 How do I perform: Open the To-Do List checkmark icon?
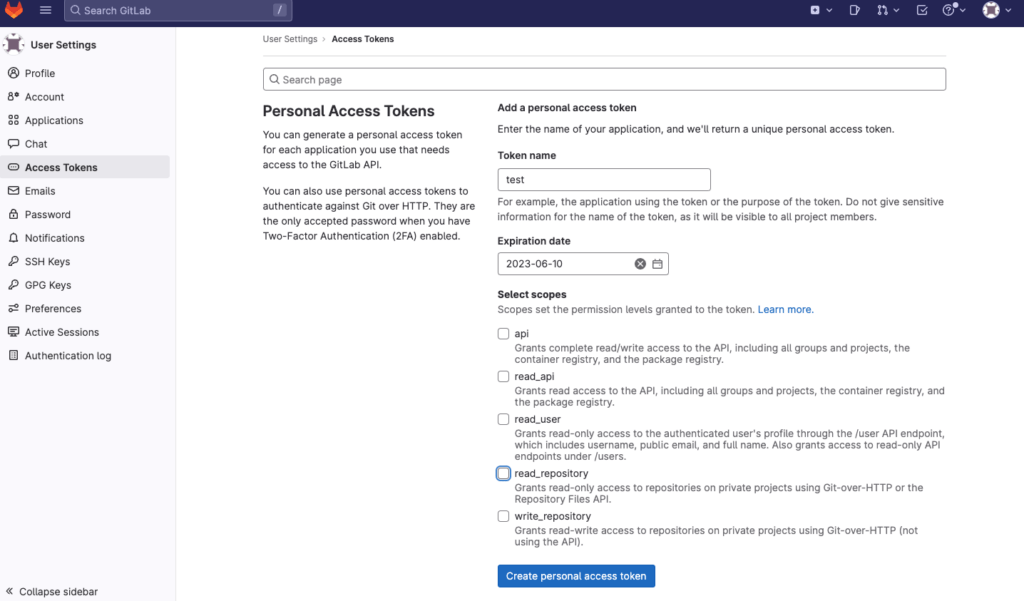tap(921, 10)
